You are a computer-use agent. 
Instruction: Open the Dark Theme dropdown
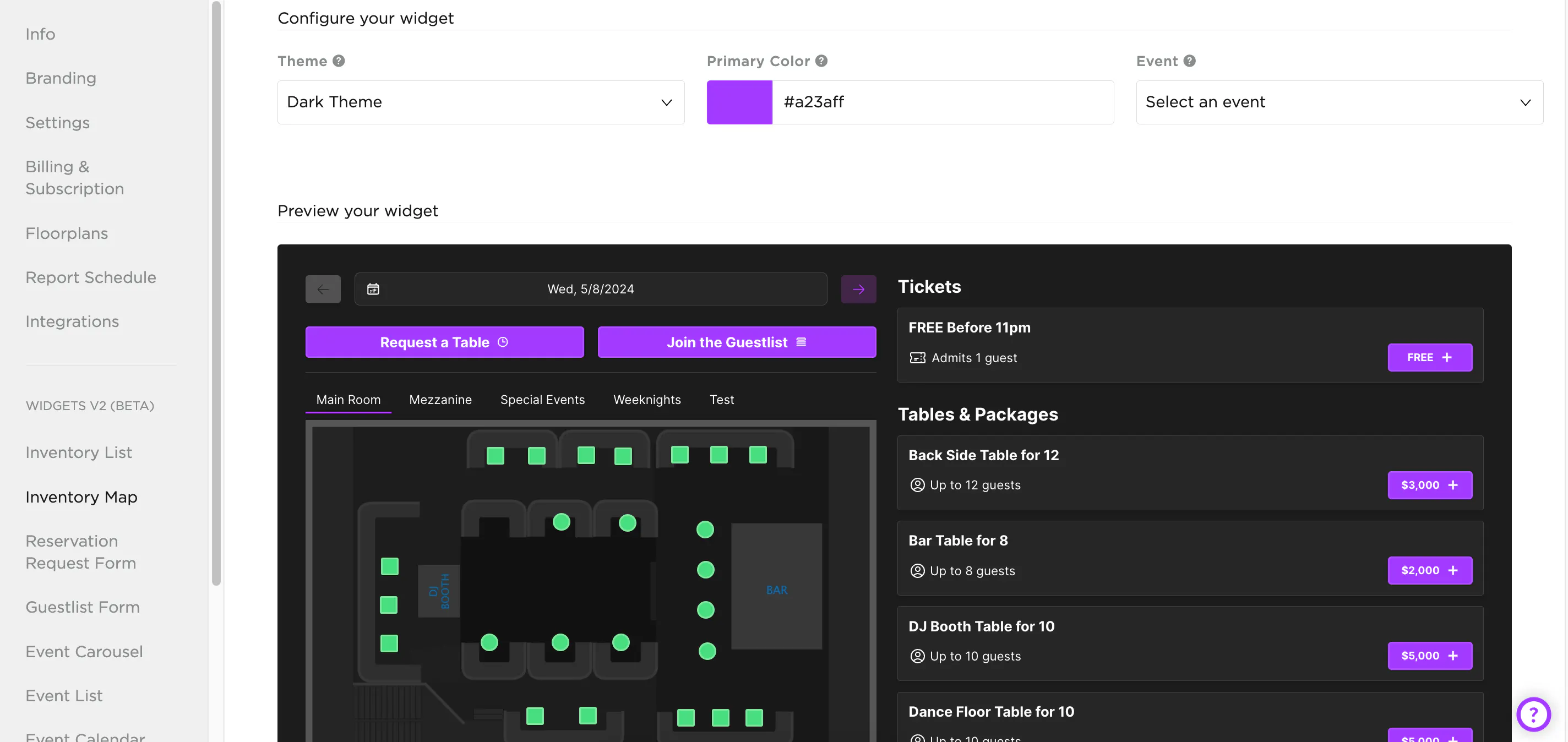click(480, 102)
